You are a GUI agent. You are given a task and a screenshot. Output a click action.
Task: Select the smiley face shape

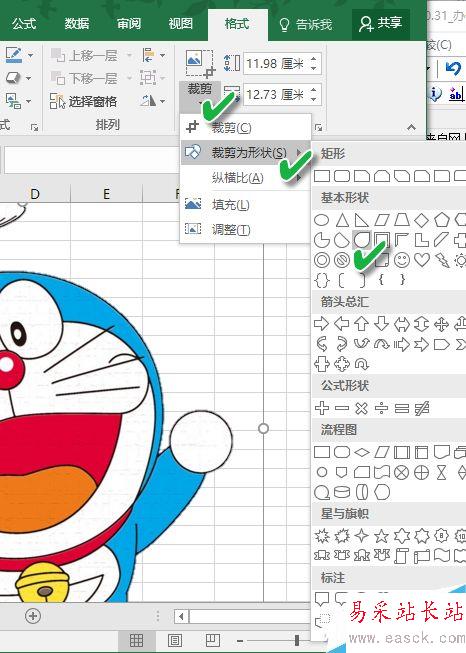(402, 260)
